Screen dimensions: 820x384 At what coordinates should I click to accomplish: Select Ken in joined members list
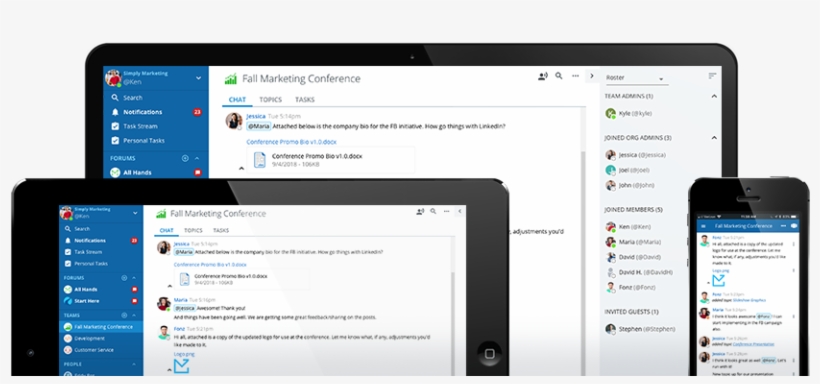click(x=628, y=227)
